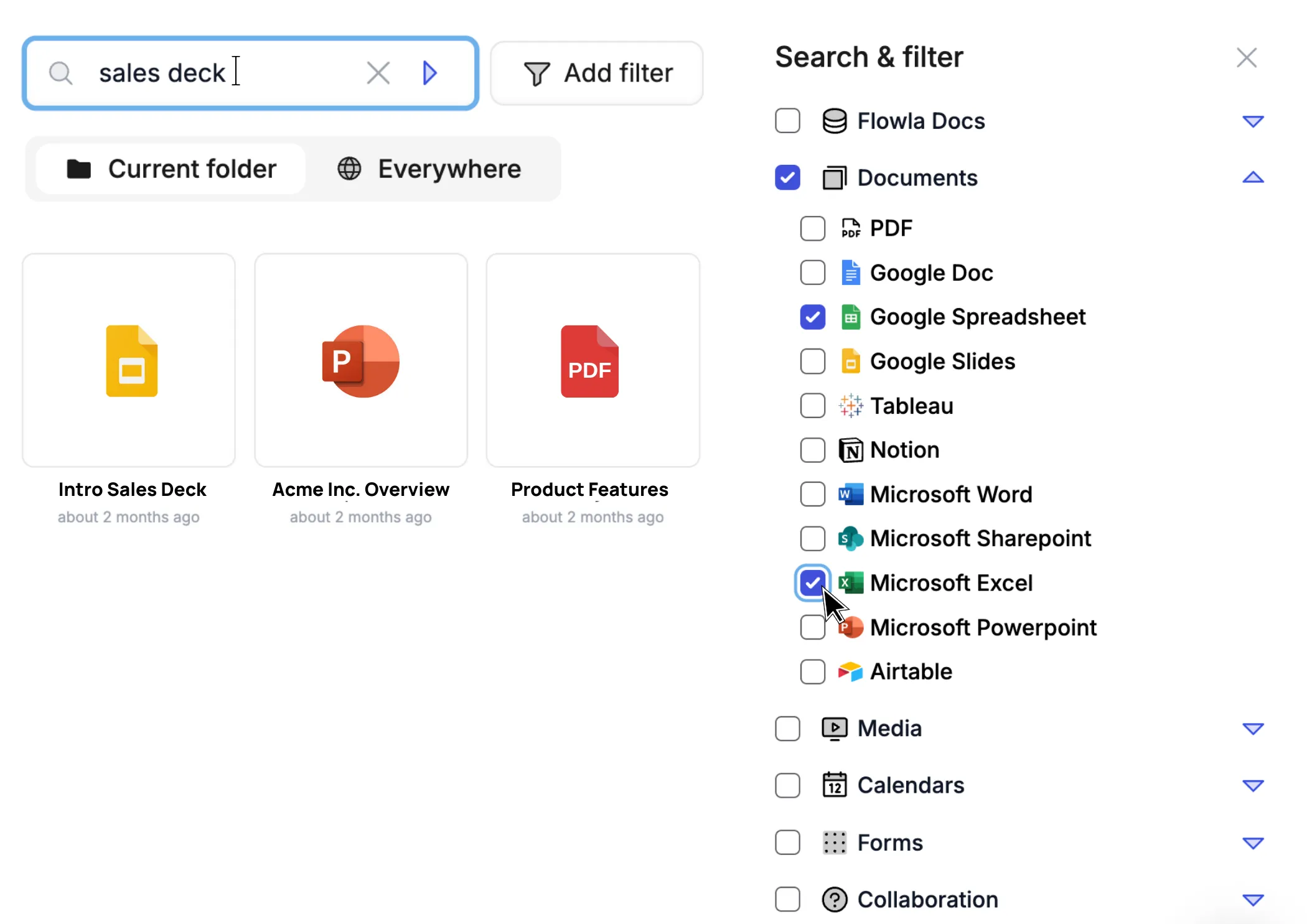
Task: Tick the Media category checkbox
Action: pos(787,729)
